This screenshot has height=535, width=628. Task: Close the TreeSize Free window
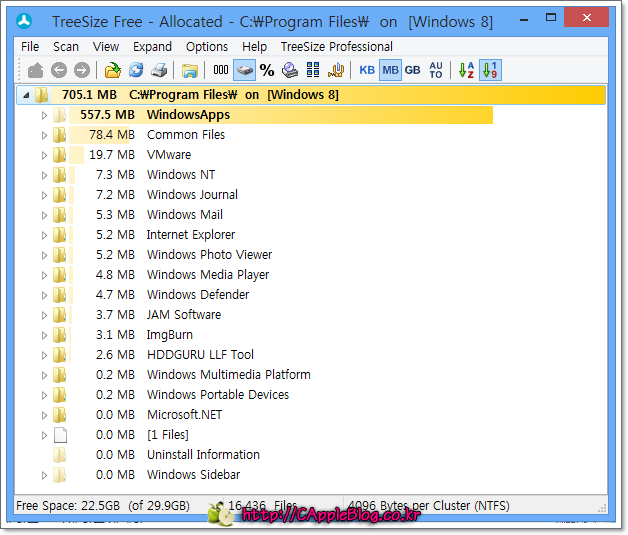coord(587,18)
